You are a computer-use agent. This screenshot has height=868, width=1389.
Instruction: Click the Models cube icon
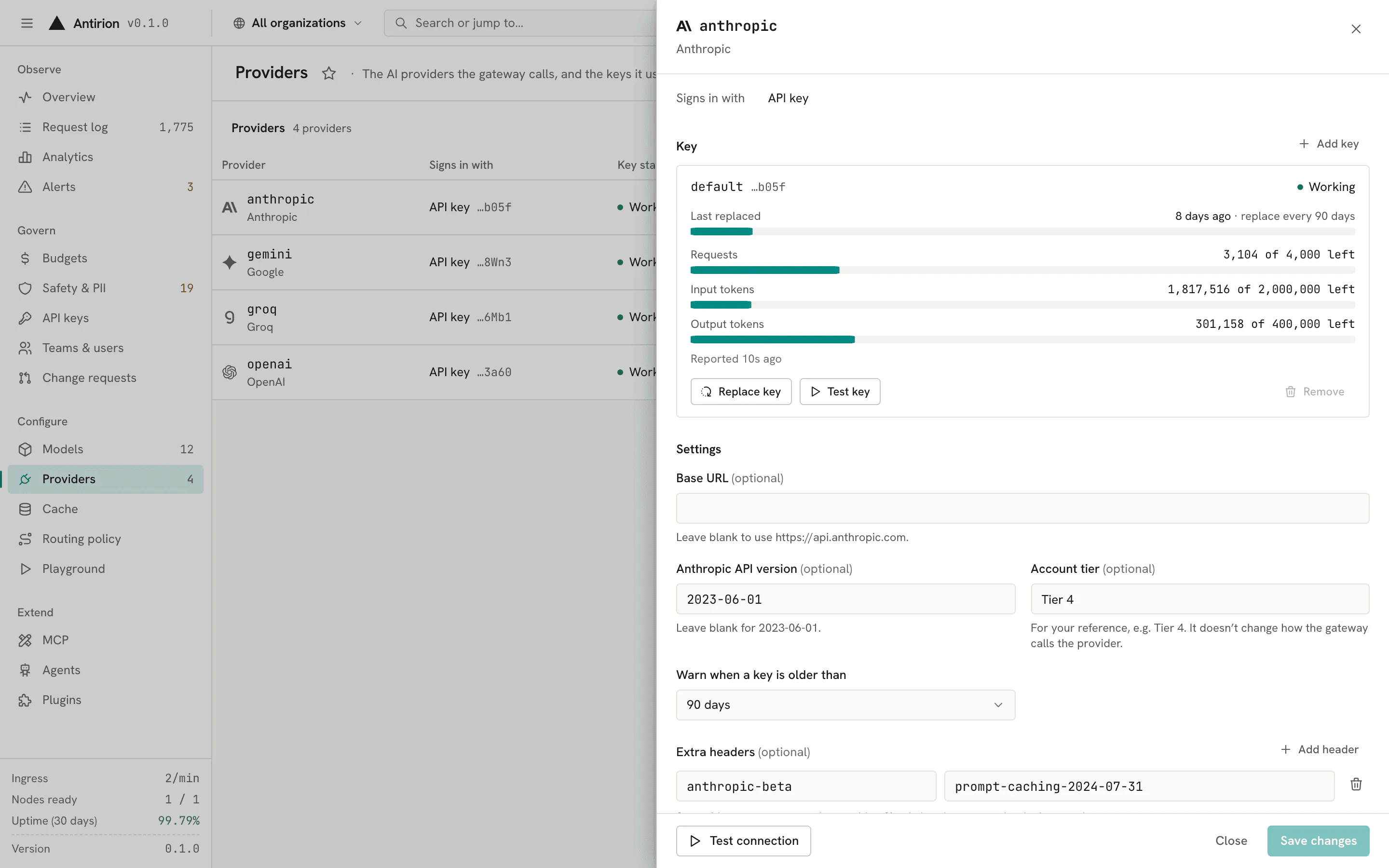[x=25, y=449]
